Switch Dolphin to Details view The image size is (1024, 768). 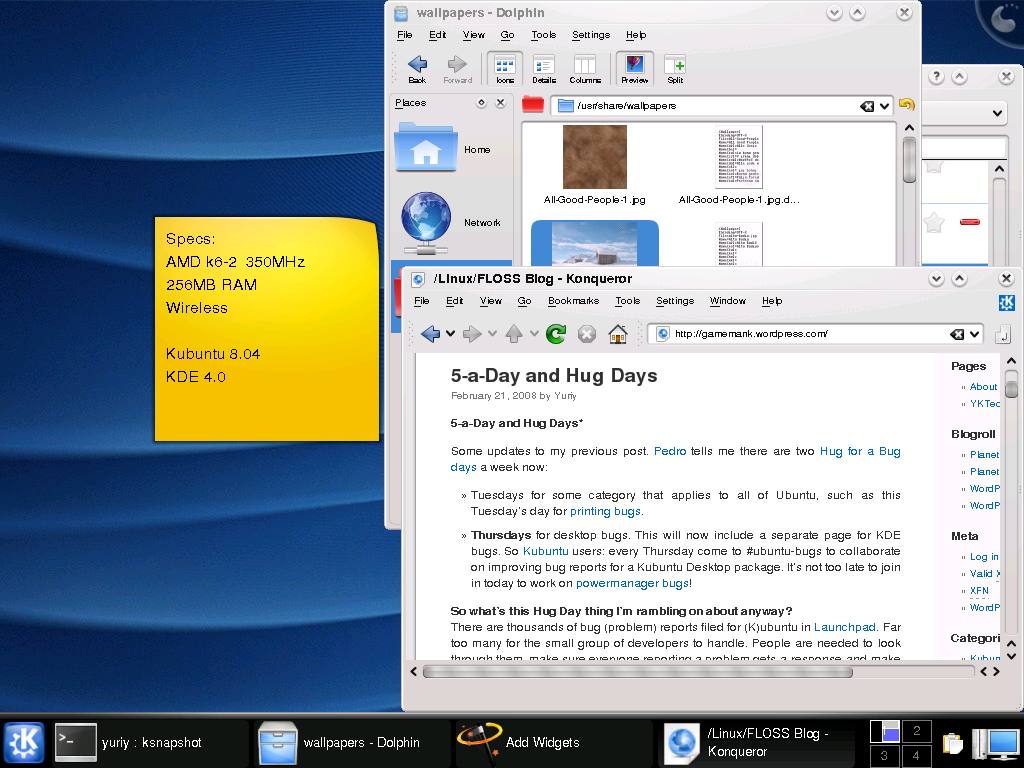pos(544,68)
